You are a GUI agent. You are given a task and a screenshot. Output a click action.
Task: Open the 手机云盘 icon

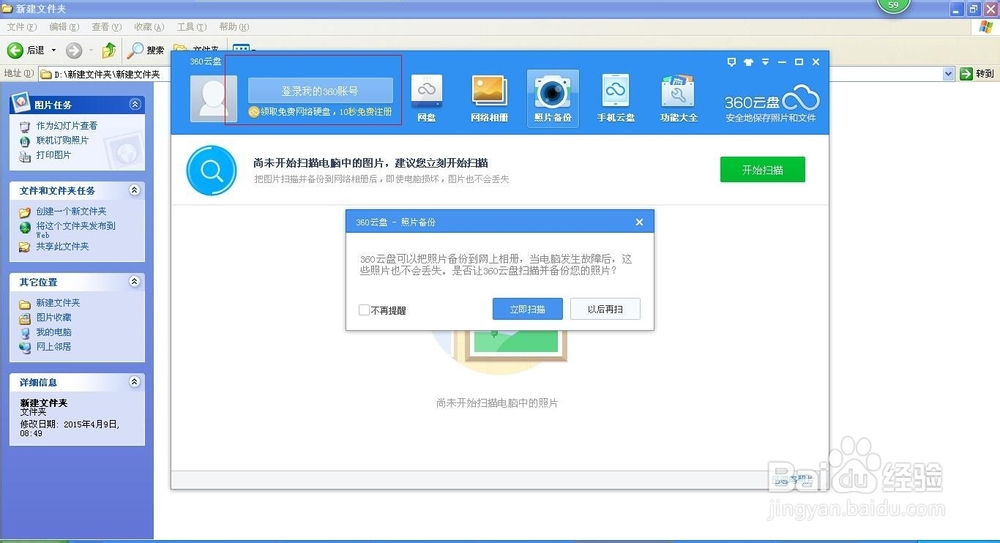[x=615, y=98]
